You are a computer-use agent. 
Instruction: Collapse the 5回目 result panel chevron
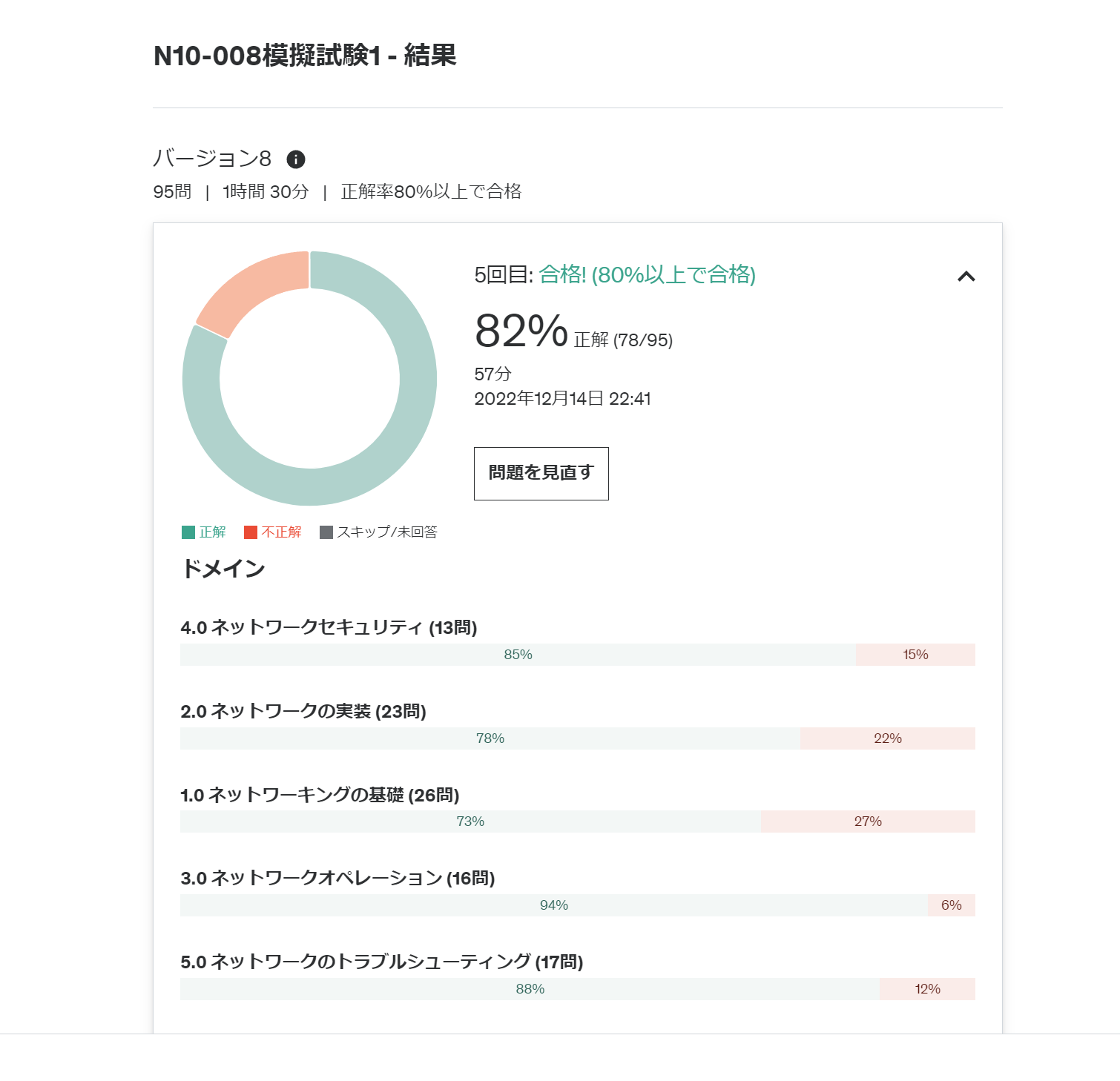[966, 277]
